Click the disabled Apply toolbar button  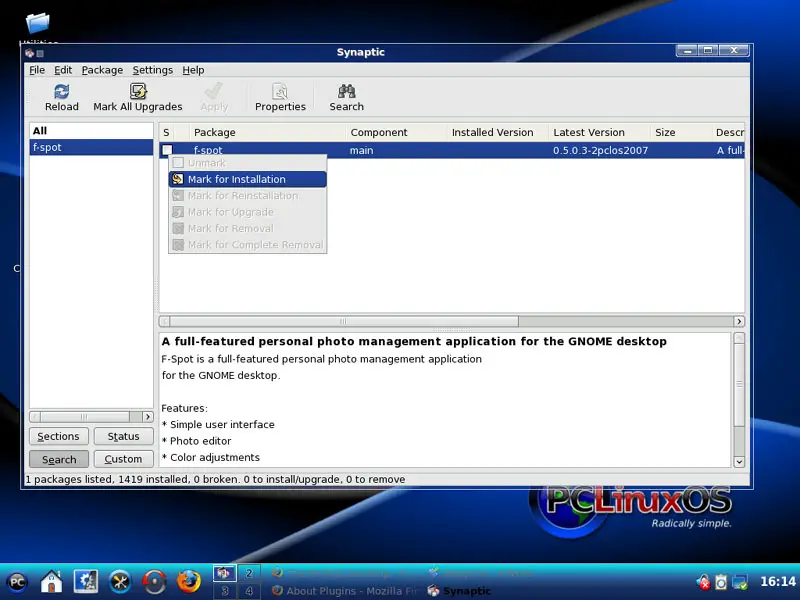pyautogui.click(x=214, y=97)
